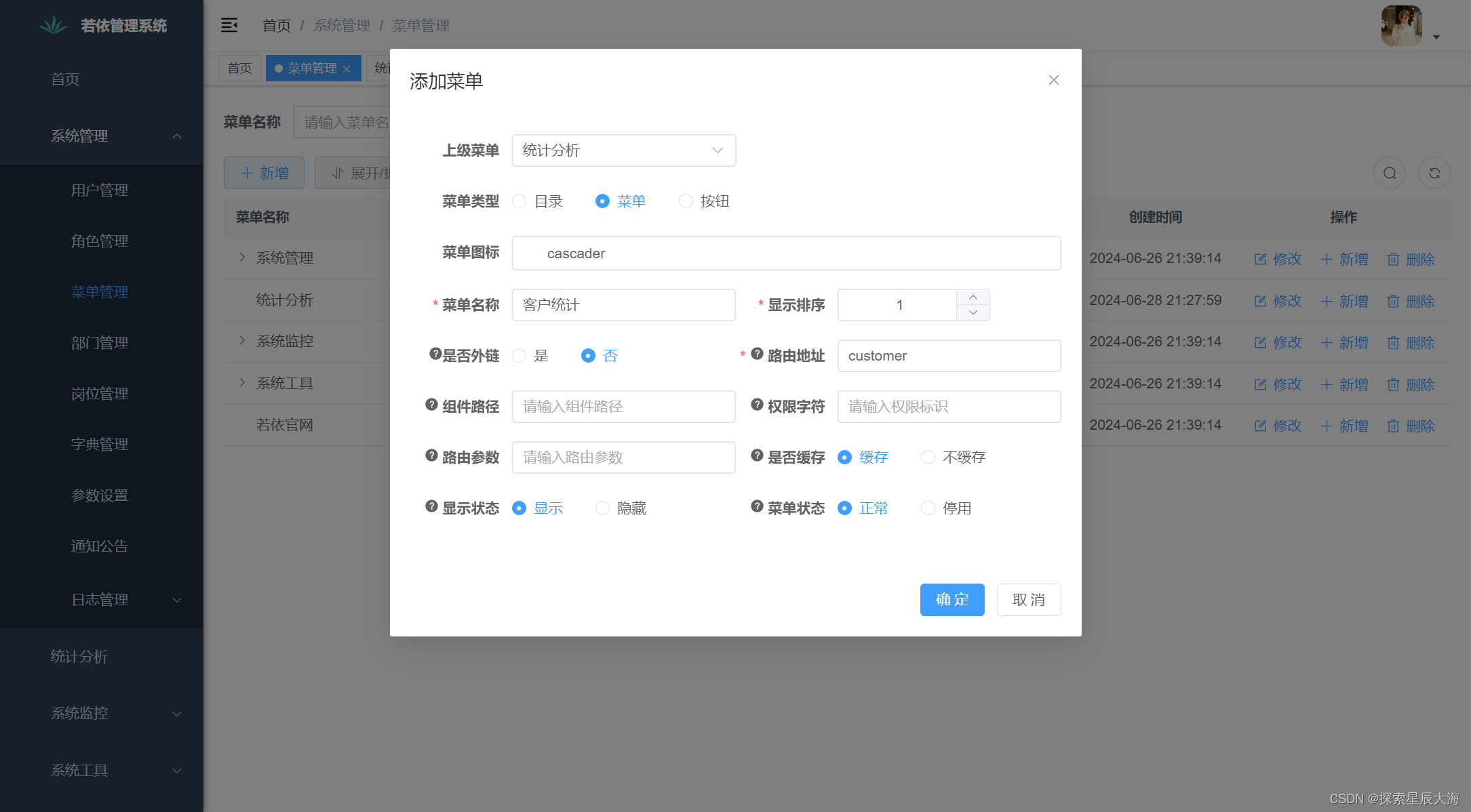Choose 不缓存 for 是否缓存
This screenshot has height=812, width=1471.
coord(928,458)
